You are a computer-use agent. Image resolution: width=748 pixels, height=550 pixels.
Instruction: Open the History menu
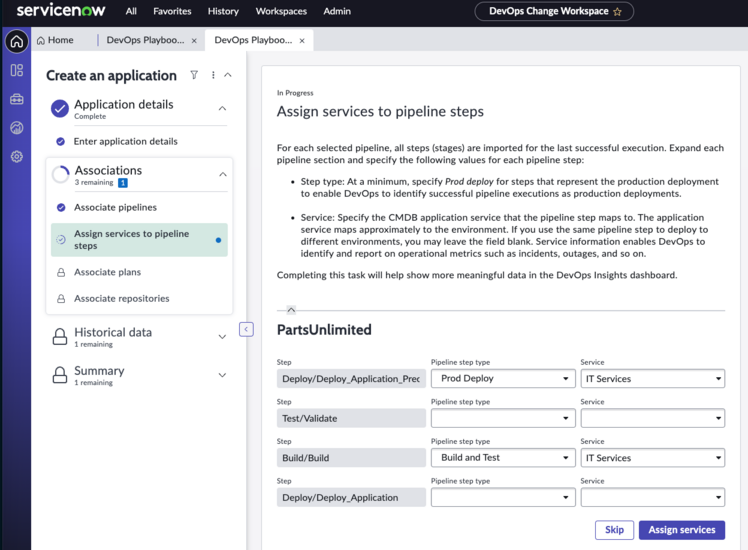pyautogui.click(x=223, y=11)
